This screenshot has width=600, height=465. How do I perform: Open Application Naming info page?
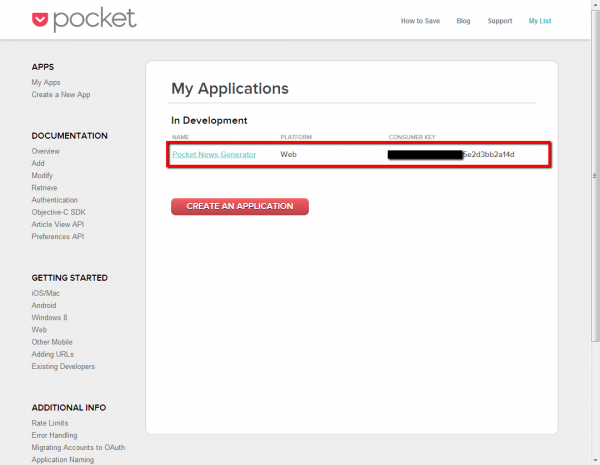coord(63,460)
